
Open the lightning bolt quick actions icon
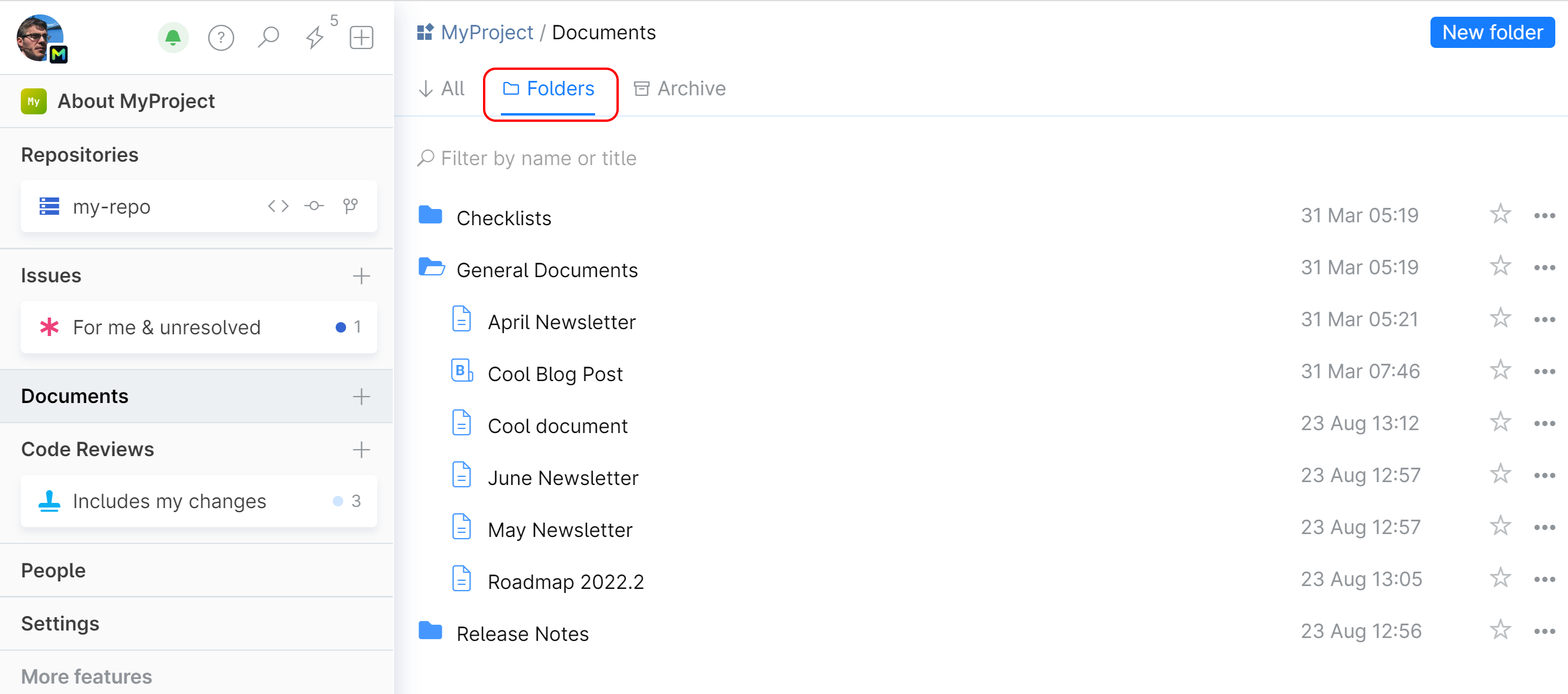click(315, 38)
